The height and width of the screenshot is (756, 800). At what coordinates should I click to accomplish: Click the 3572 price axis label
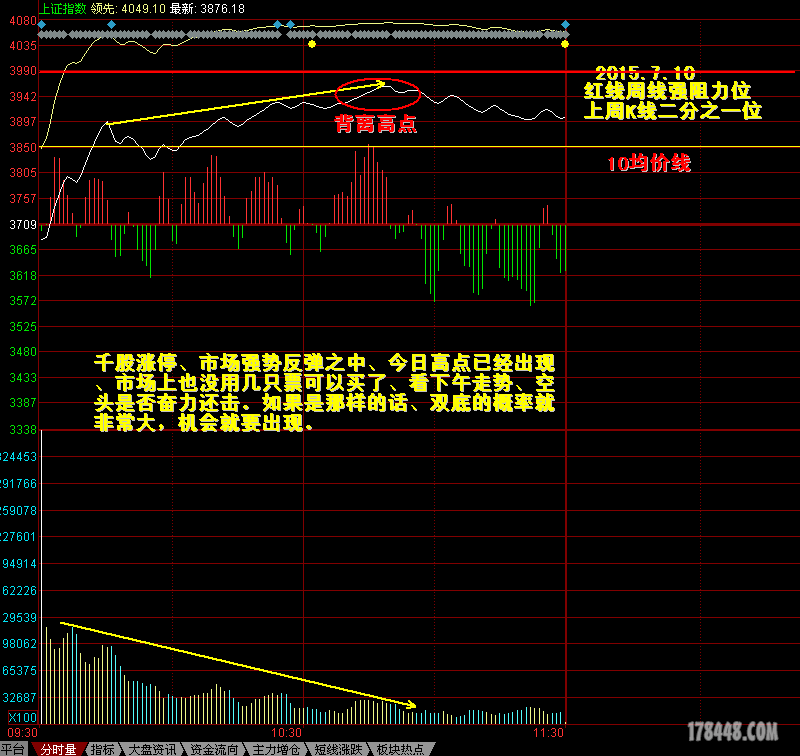tap(23, 300)
